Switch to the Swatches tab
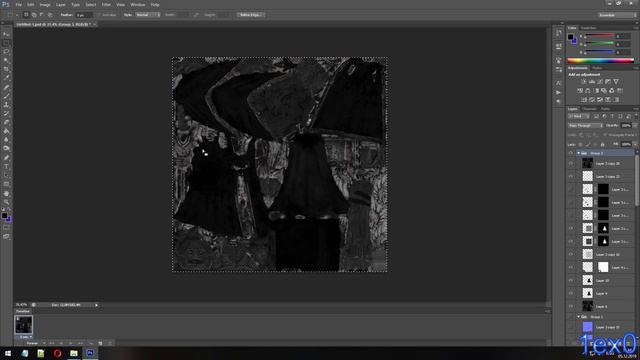 pos(588,28)
